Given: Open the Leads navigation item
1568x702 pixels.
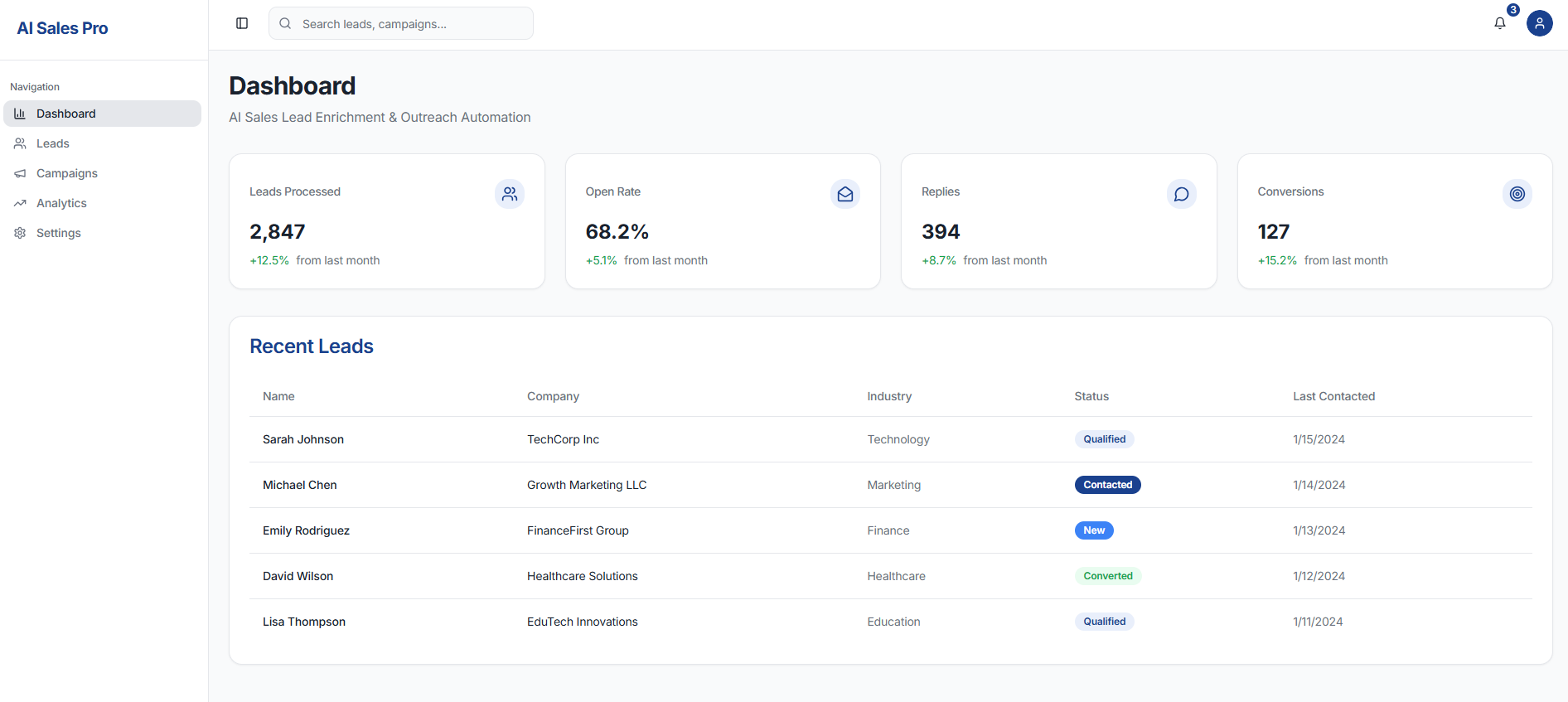Looking at the screenshot, I should tap(53, 143).
